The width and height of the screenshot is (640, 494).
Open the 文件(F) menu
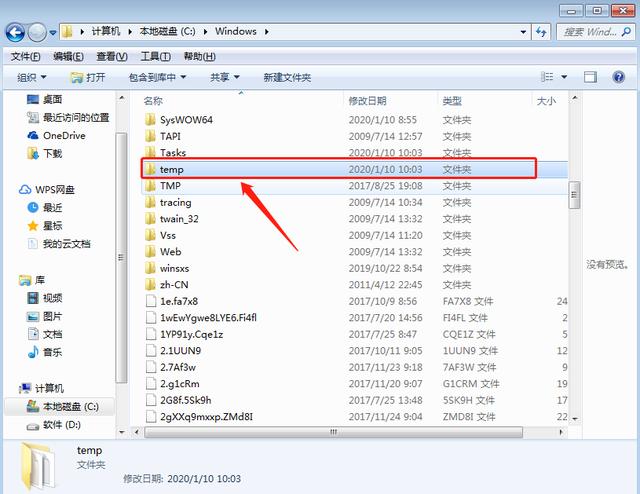click(25, 56)
